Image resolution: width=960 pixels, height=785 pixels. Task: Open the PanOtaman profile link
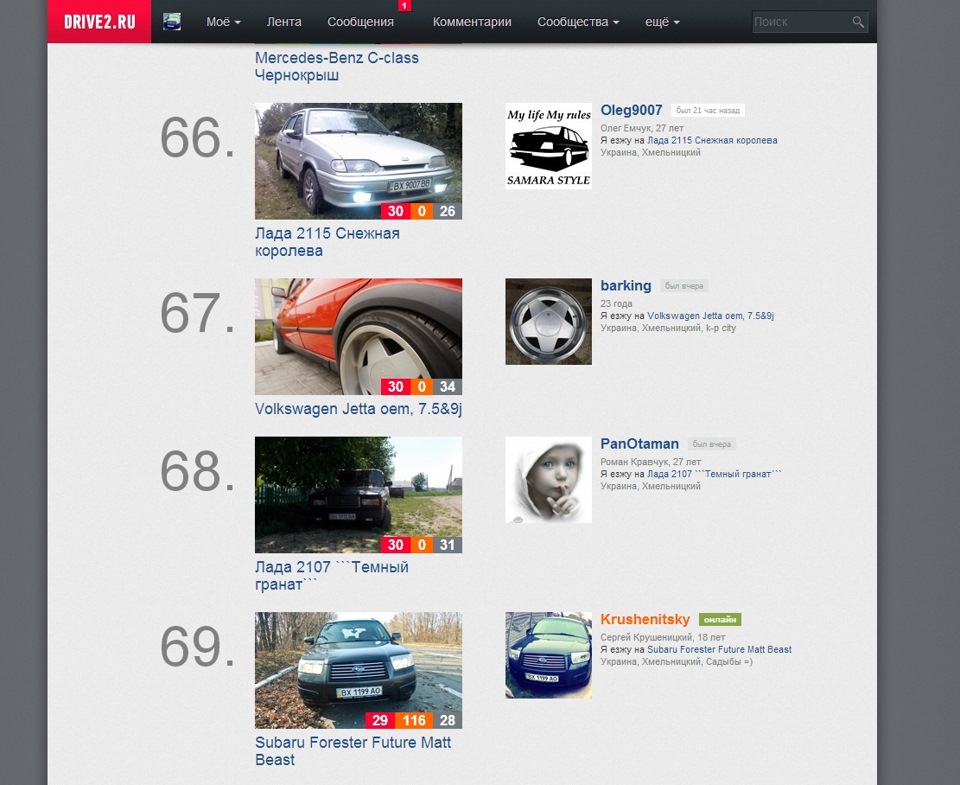(639, 444)
